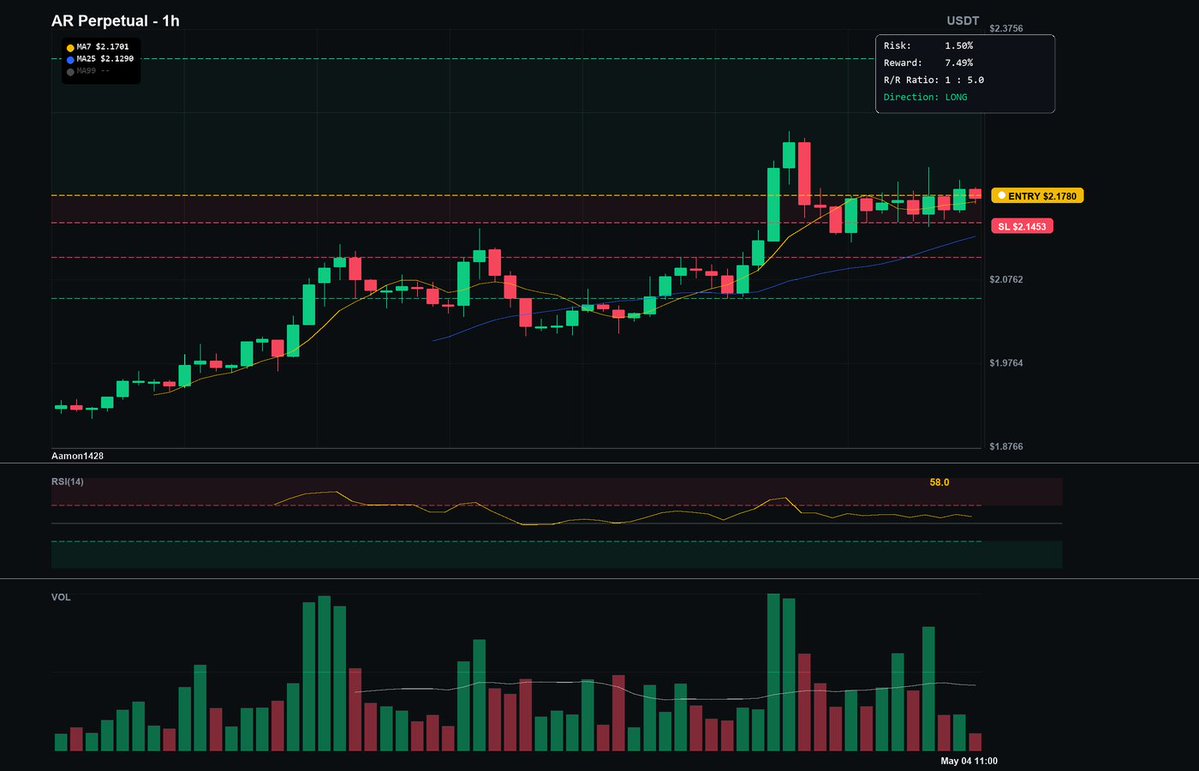Click the Aamon1428 author label
The image size is (1199, 771).
[77, 456]
